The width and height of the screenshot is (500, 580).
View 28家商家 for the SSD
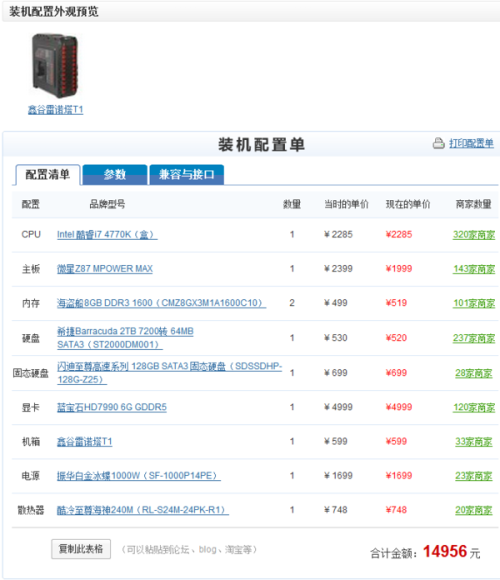474,373
